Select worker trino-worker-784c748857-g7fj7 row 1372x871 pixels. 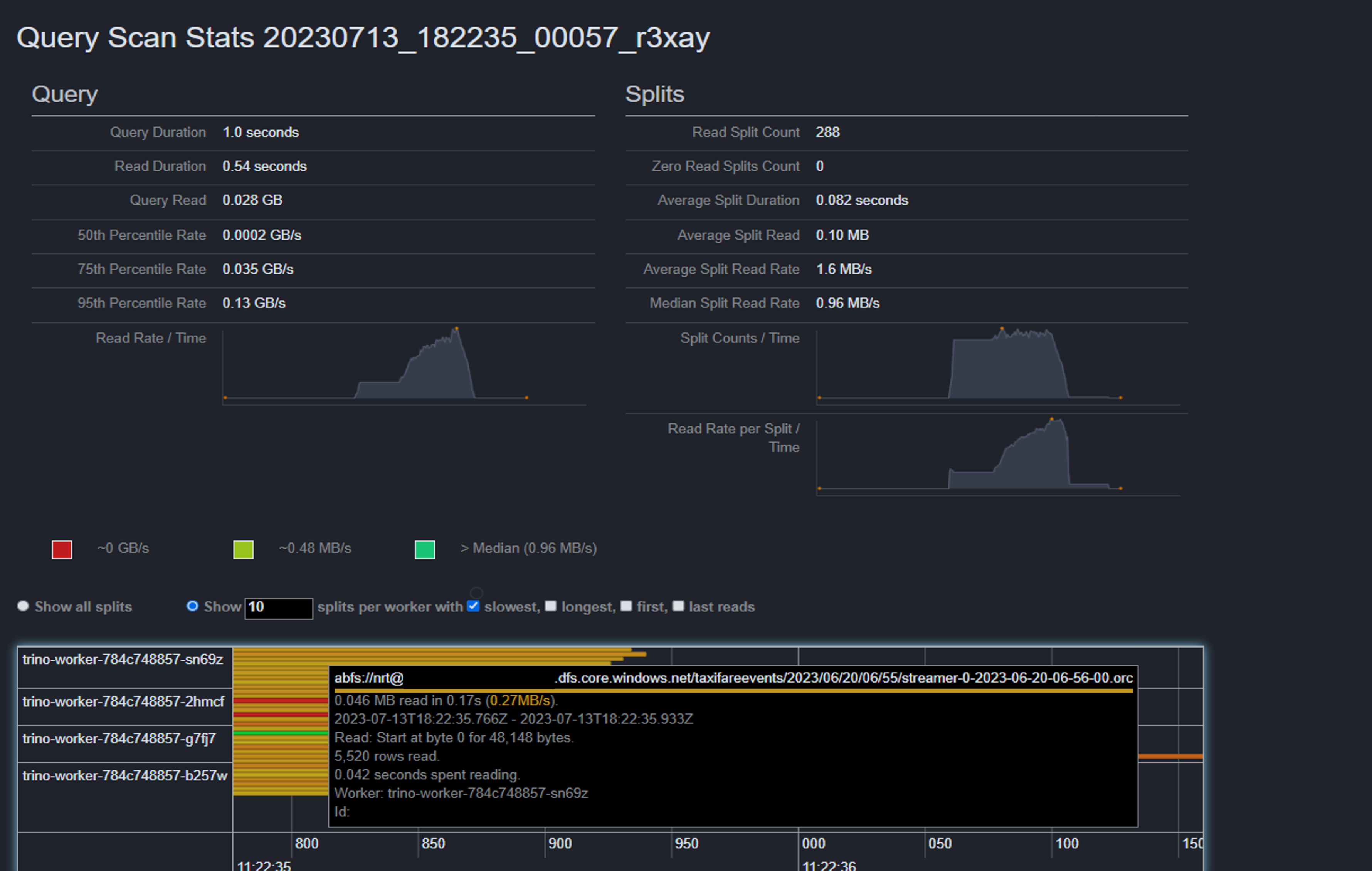[119, 738]
